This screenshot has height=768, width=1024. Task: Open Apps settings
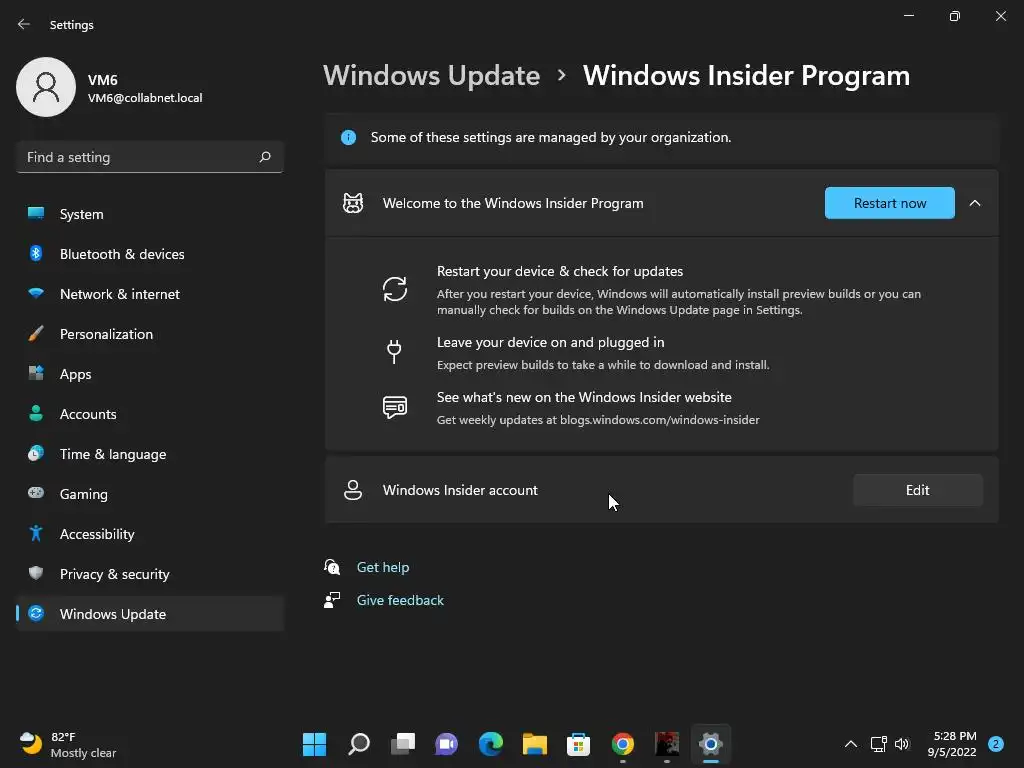[x=150, y=374]
